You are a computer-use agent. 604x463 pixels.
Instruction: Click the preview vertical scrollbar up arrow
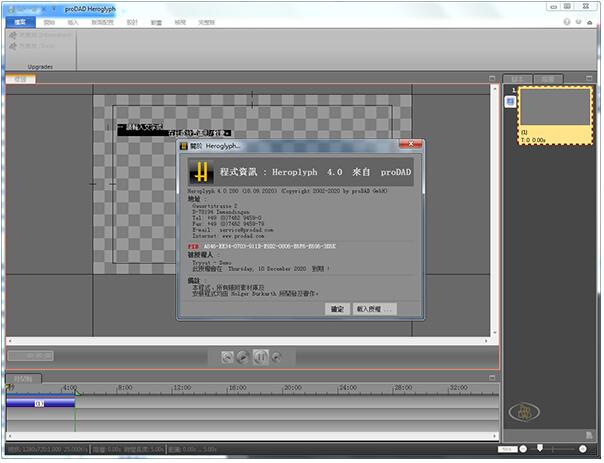point(495,88)
